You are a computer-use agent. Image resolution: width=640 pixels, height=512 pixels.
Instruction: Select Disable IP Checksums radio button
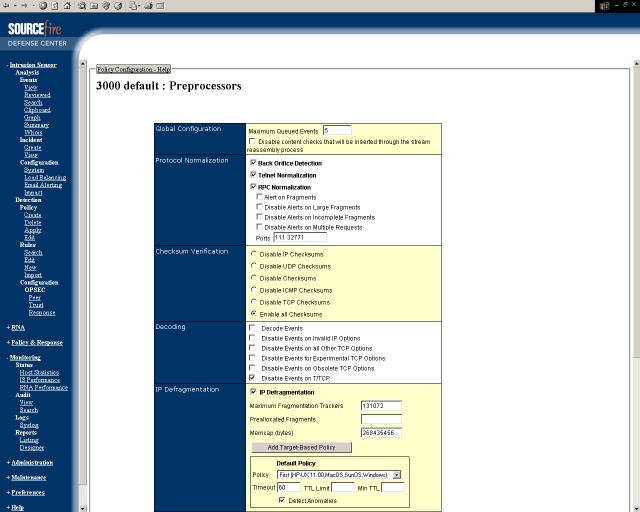point(253,254)
